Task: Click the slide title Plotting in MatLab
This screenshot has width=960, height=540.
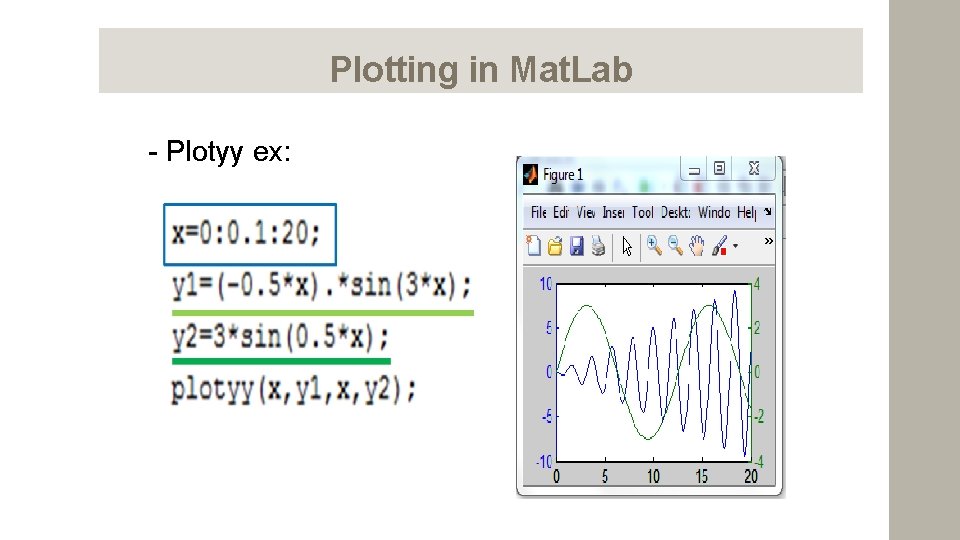Action: 481,69
